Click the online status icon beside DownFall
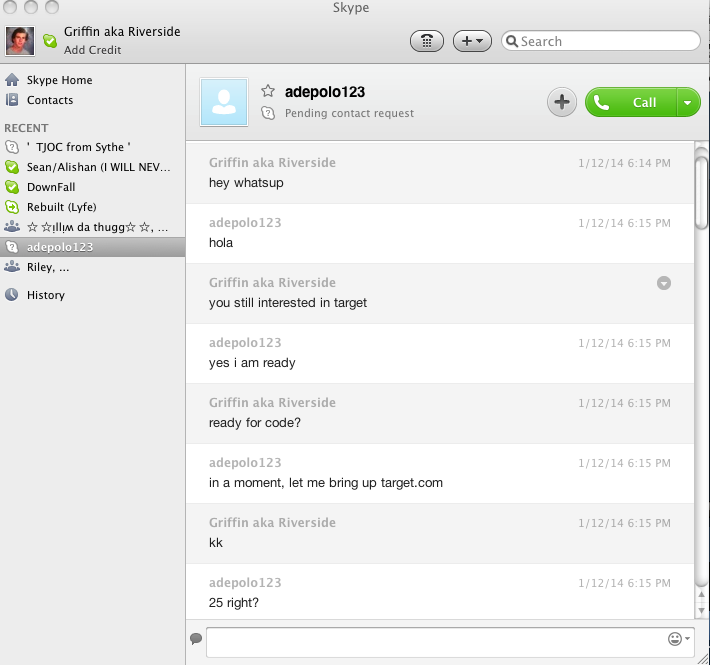 (x=12, y=187)
